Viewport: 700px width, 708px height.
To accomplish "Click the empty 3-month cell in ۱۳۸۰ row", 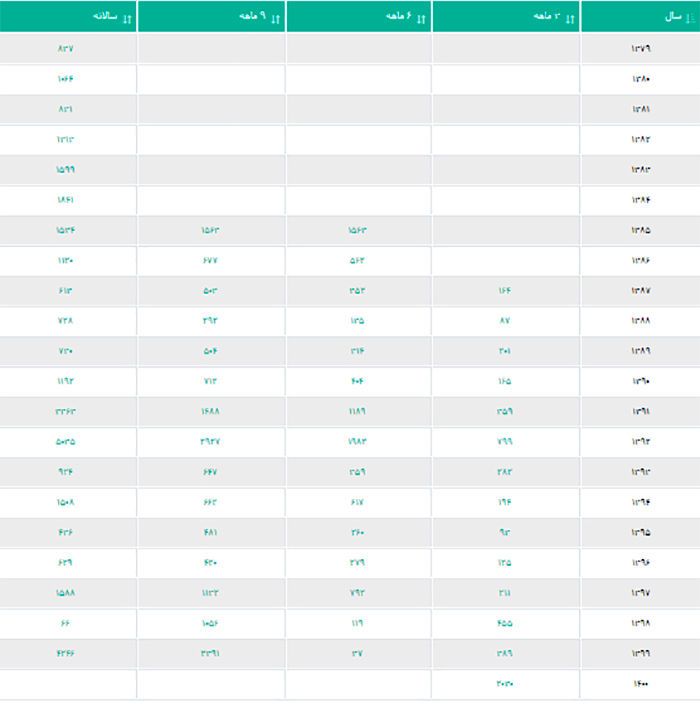I will tap(505, 79).
